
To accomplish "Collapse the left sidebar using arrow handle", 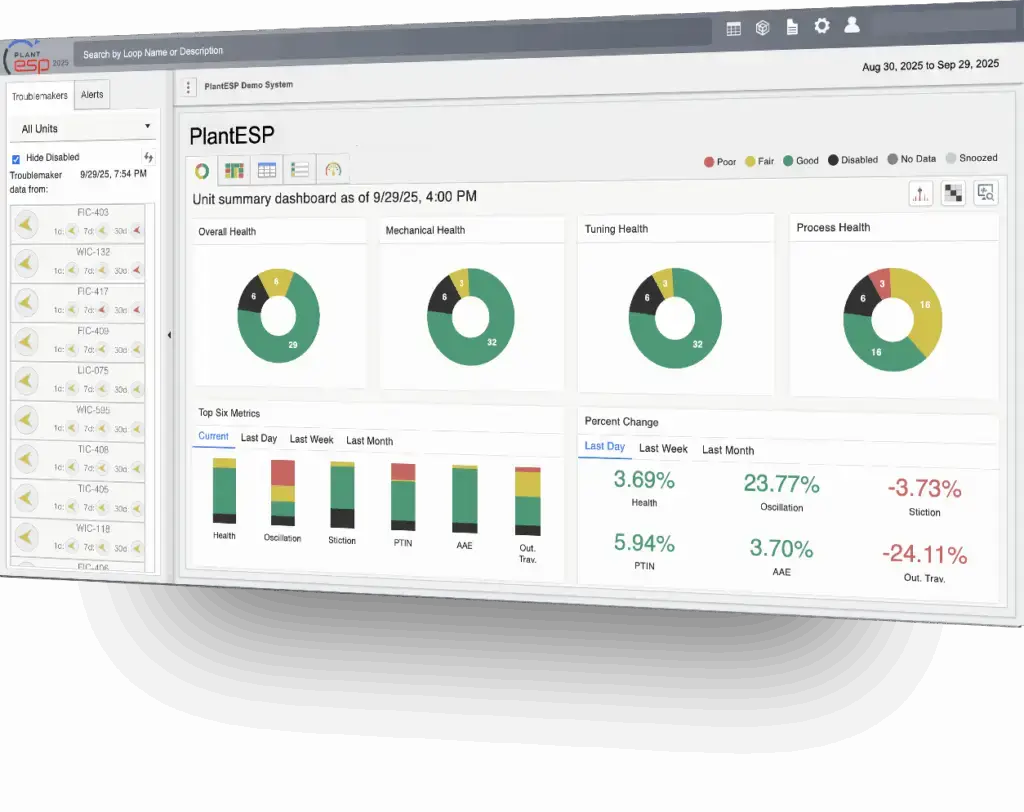I will point(168,335).
